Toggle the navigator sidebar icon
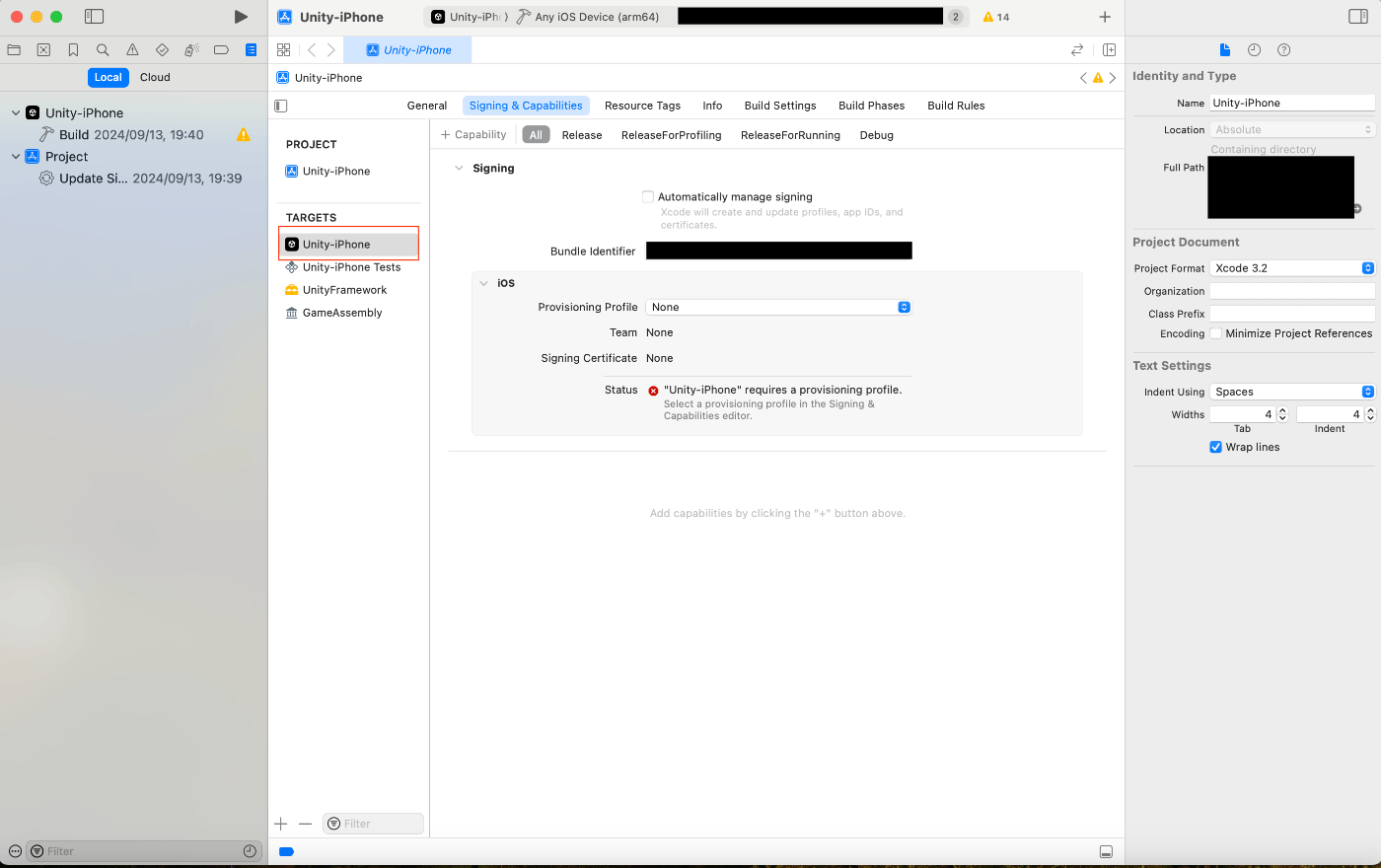1381x868 pixels. (x=94, y=17)
